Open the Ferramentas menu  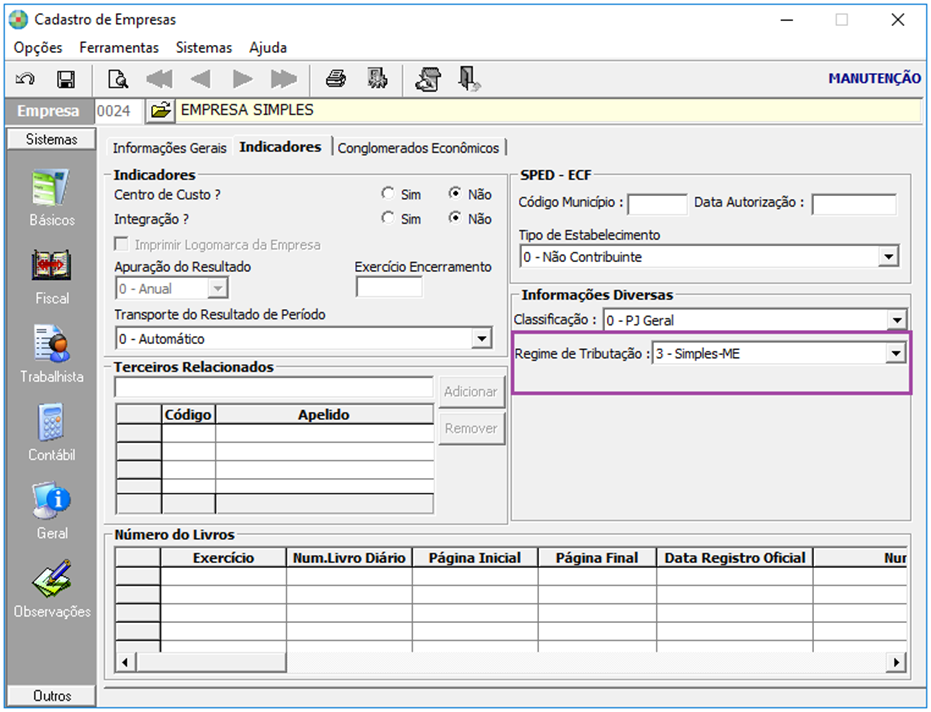click(119, 48)
